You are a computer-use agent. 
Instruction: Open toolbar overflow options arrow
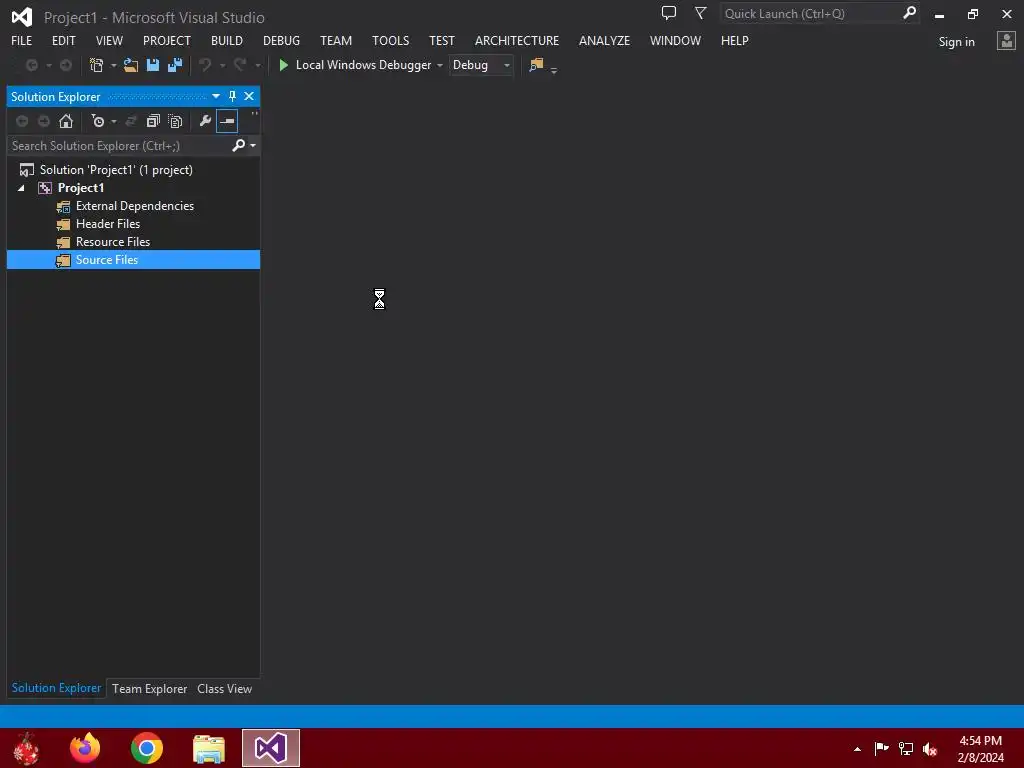point(554,70)
